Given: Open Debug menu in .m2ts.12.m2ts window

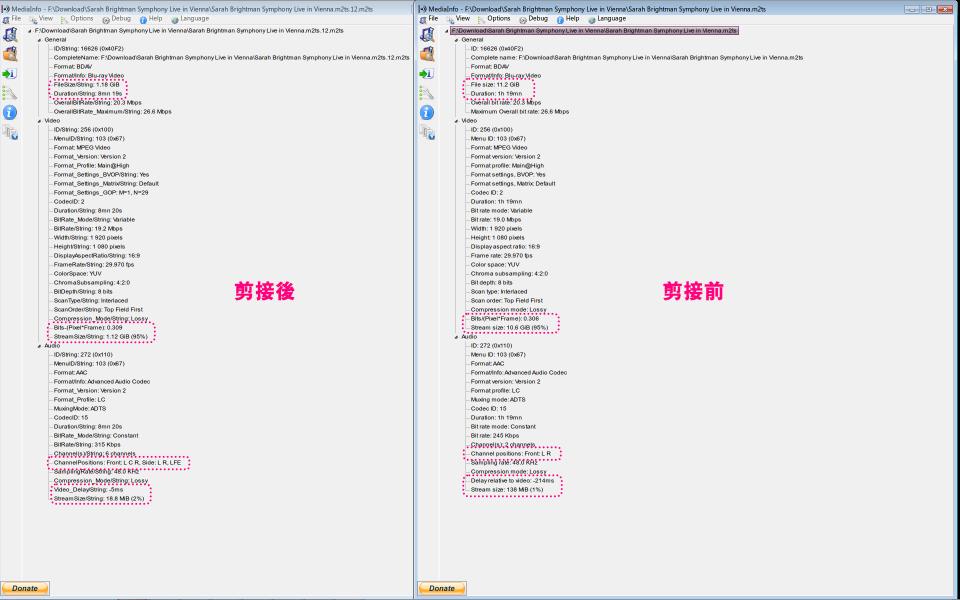Looking at the screenshot, I should 118,19.
